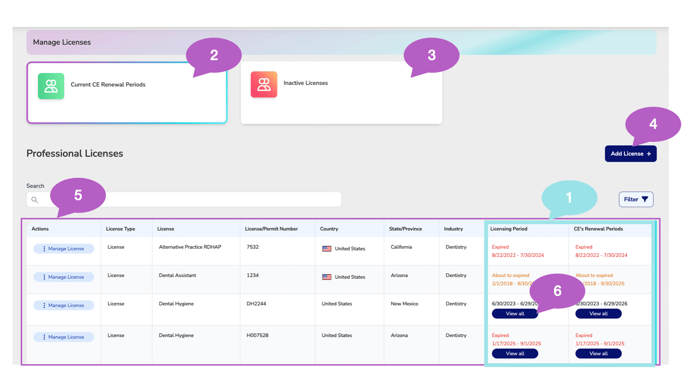Click the red Inactive Licenses icon

pyautogui.click(x=264, y=84)
